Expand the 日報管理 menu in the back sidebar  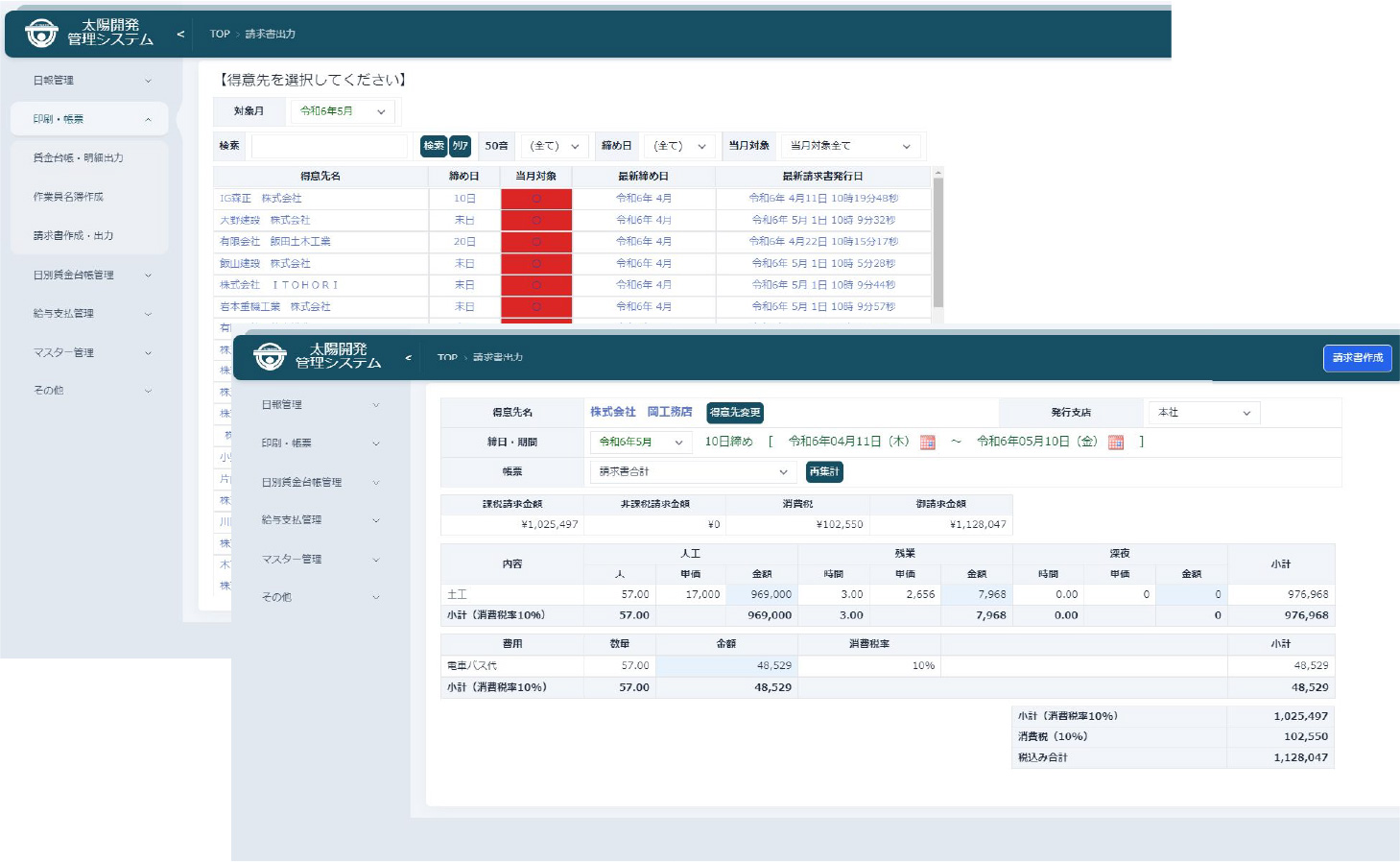(x=91, y=81)
